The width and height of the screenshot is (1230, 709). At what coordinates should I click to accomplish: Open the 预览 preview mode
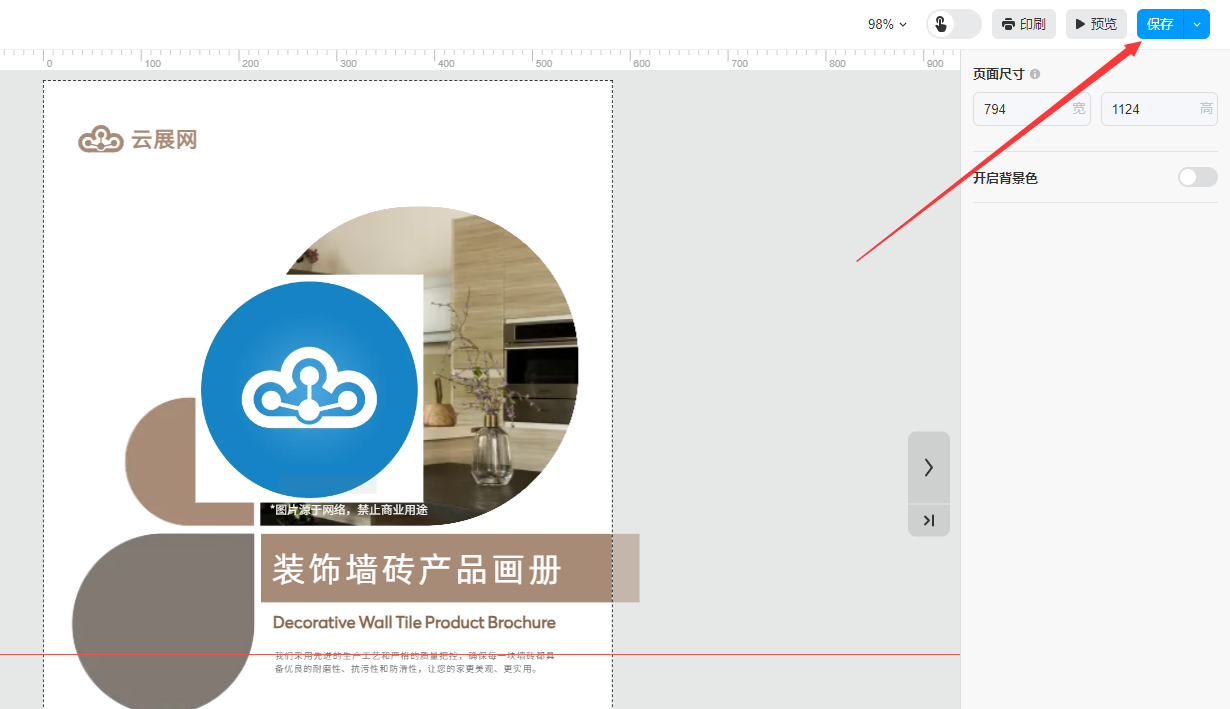click(x=1096, y=24)
